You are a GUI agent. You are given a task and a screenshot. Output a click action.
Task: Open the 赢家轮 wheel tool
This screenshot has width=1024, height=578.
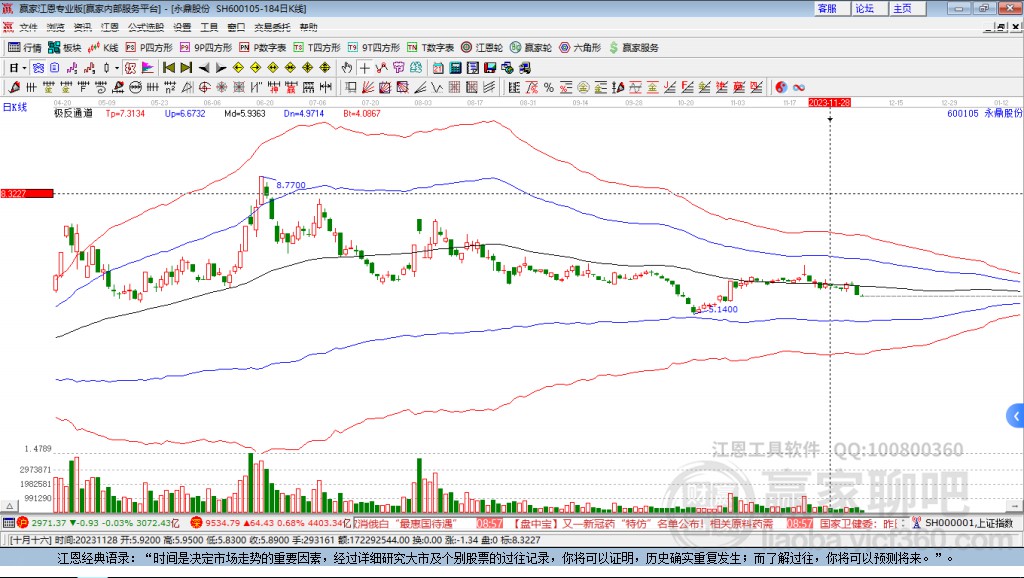531,48
